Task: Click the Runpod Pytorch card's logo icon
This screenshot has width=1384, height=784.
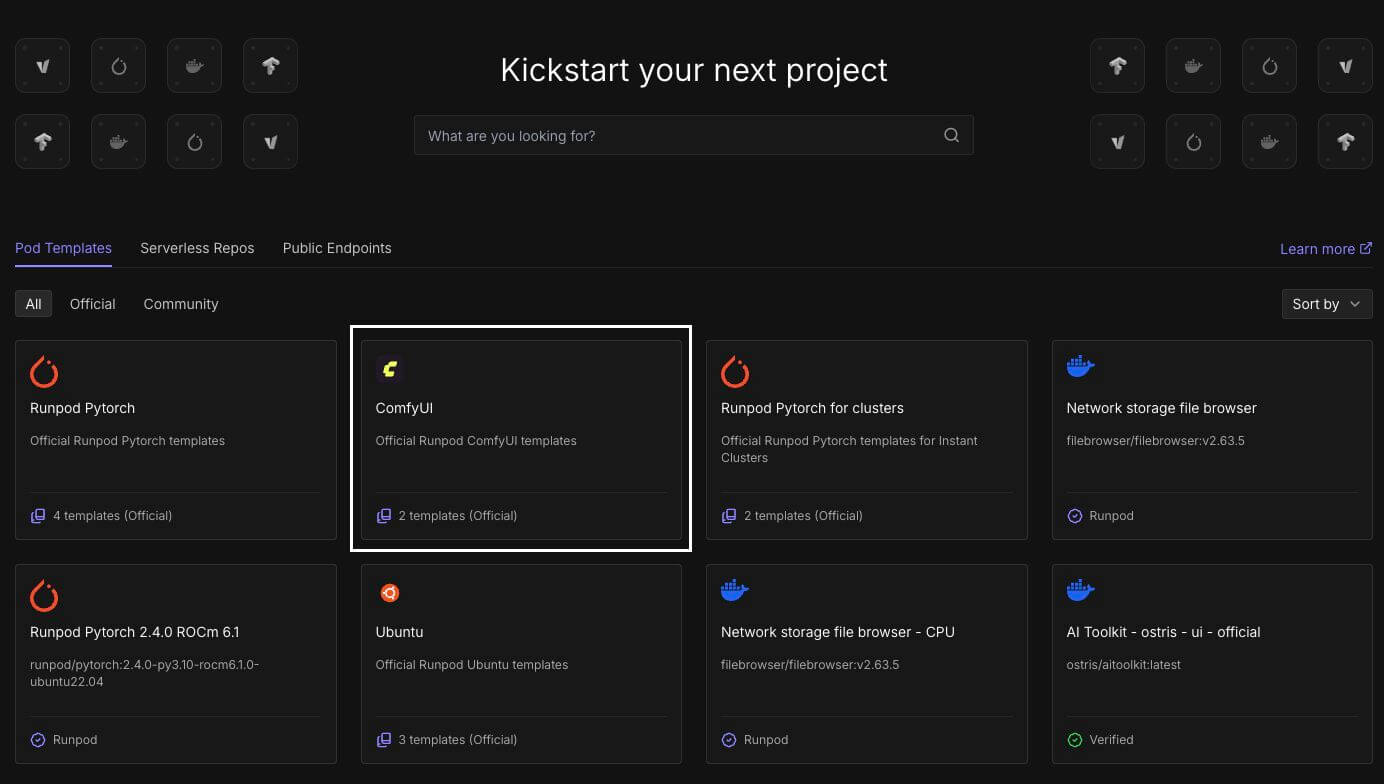Action: click(x=44, y=372)
